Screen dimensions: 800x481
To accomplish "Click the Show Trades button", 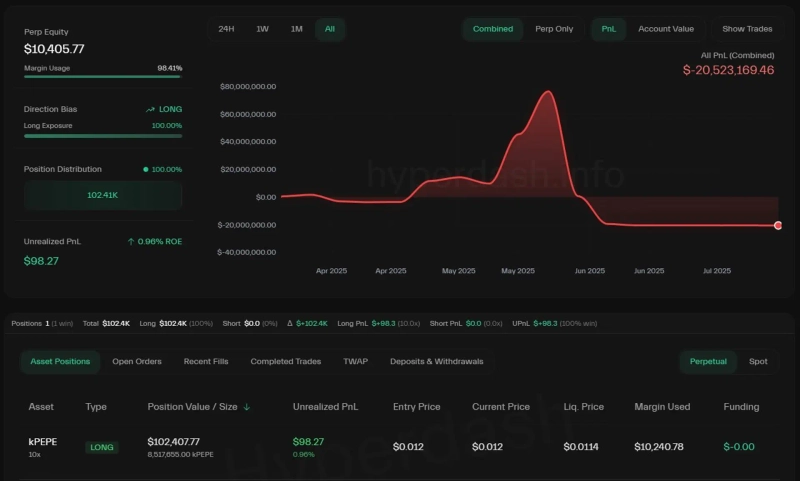I will [x=747, y=29].
